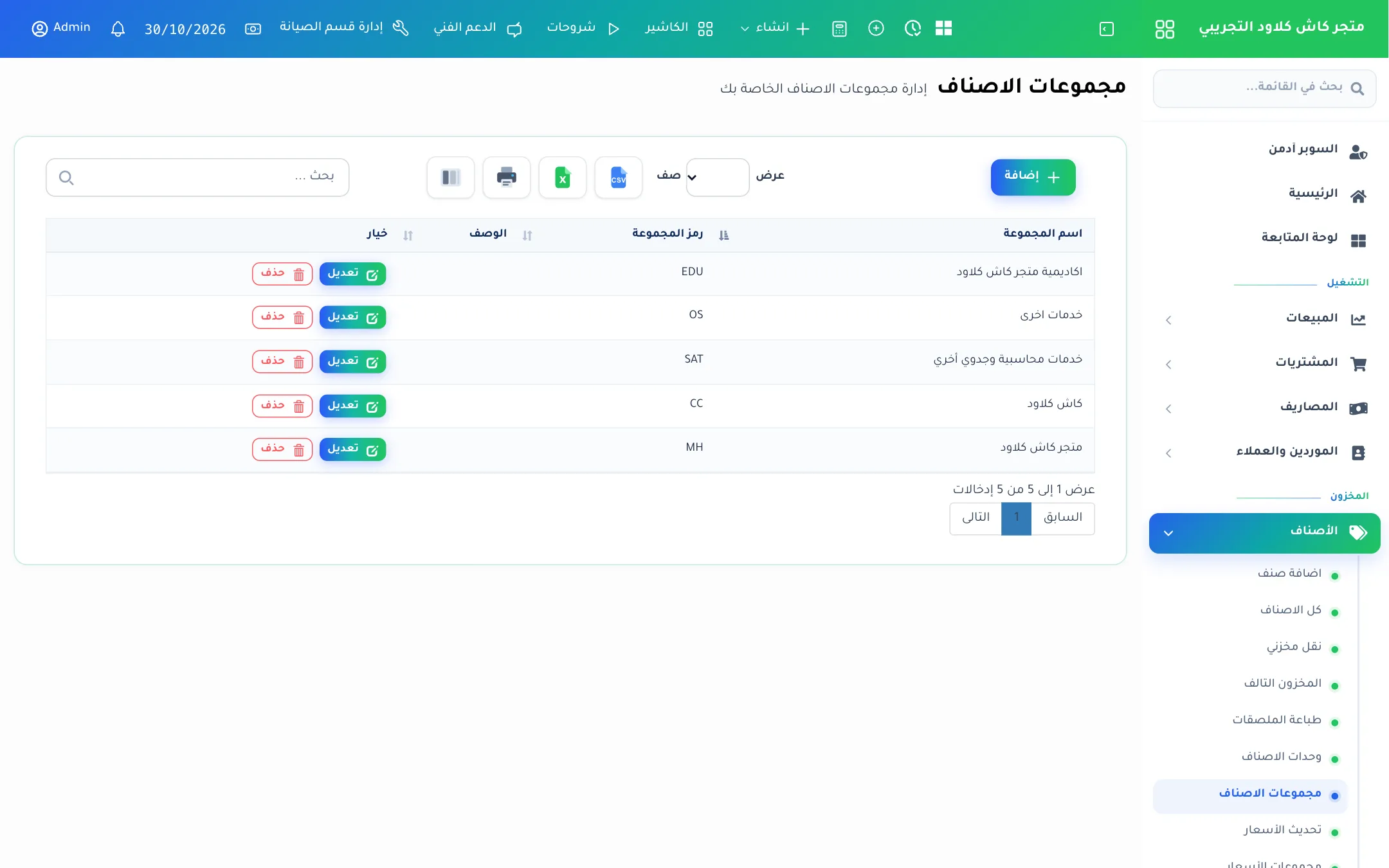1389x868 pixels.
Task: Expand the الموردين والعملاء menu
Action: click(x=1264, y=451)
